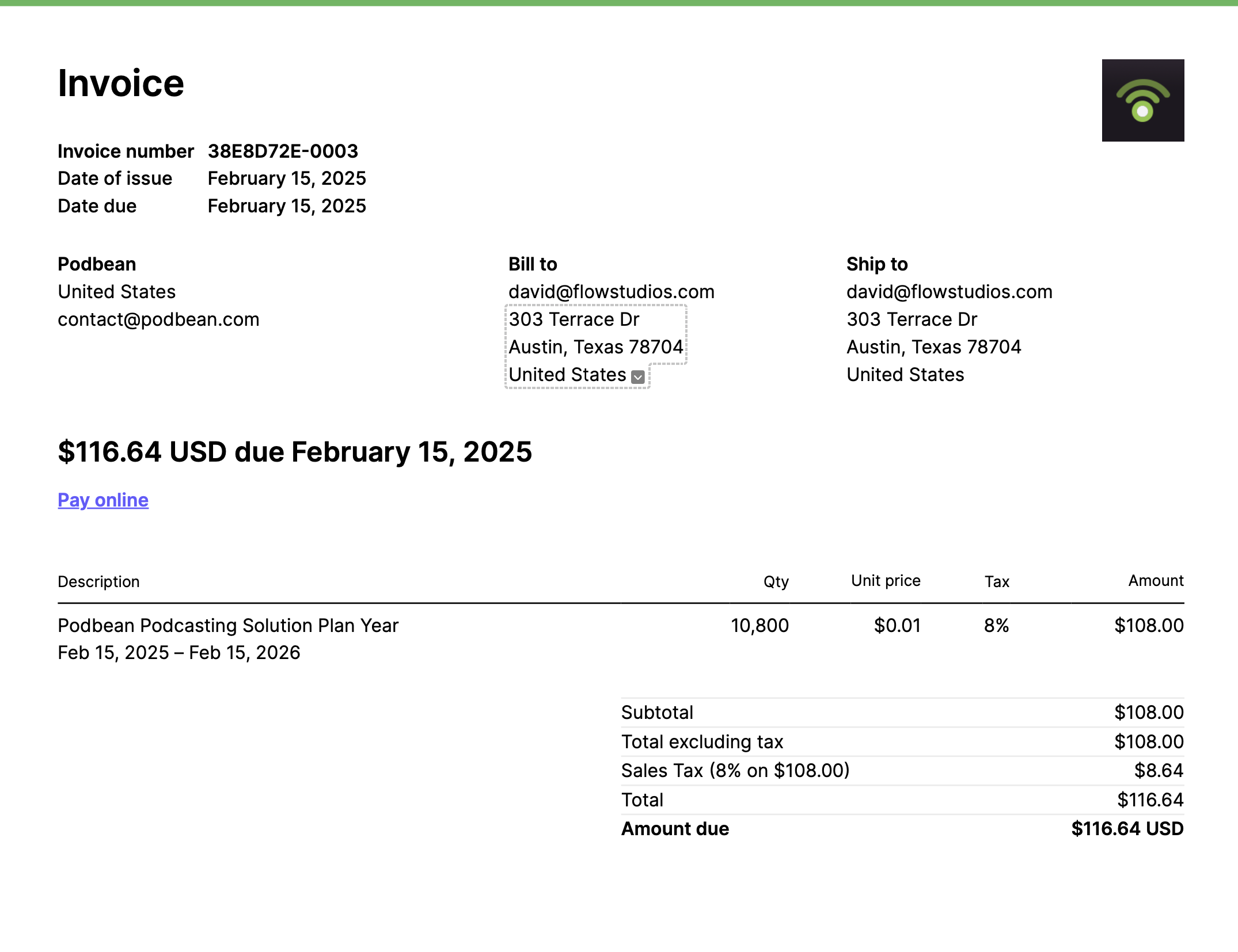Click the Podbean company name
1238x952 pixels.
point(97,264)
